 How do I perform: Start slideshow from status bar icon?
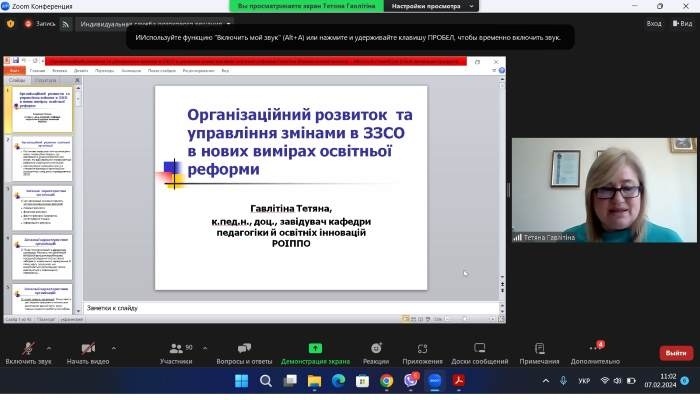(x=428, y=319)
